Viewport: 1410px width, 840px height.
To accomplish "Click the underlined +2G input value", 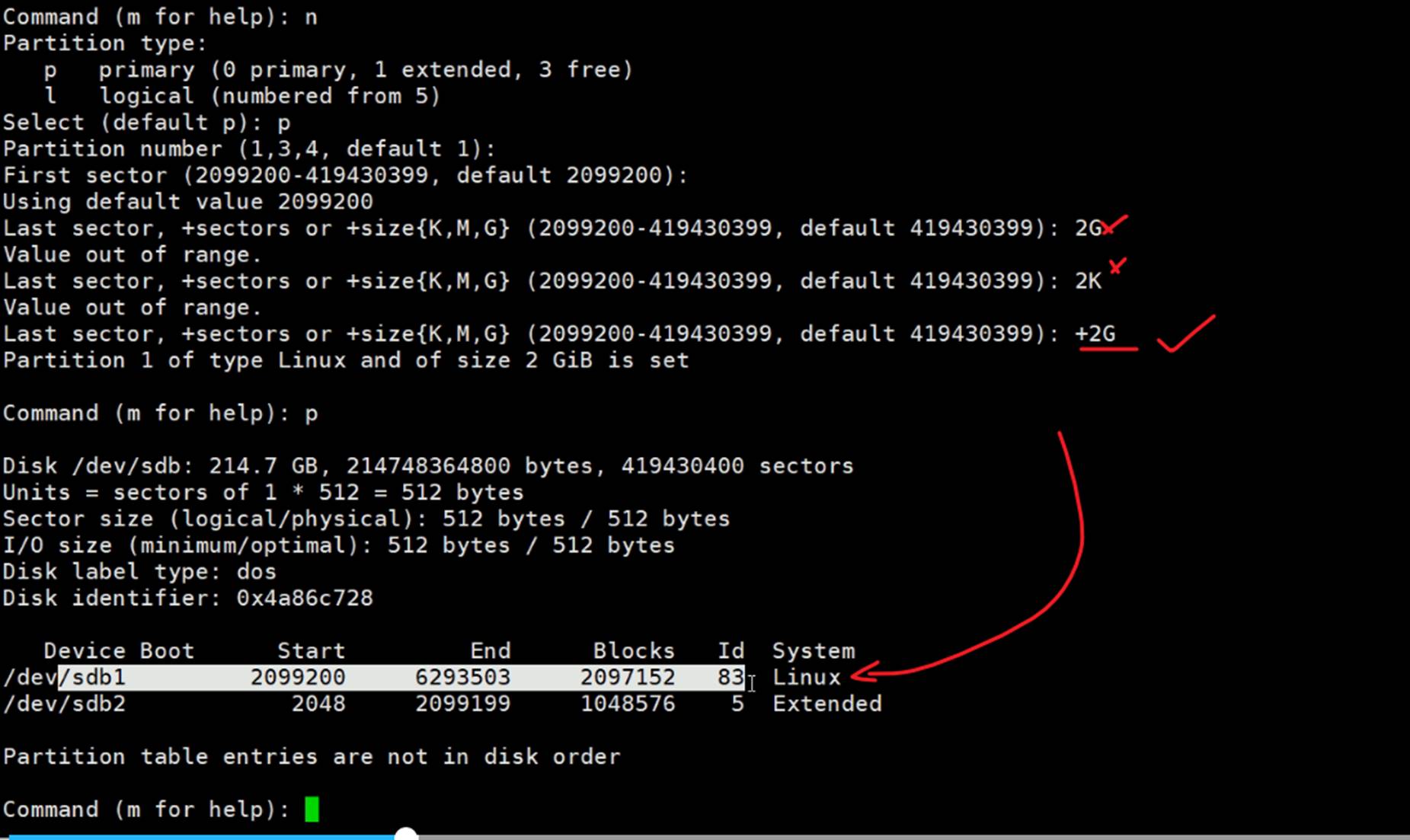I will pyautogui.click(x=1095, y=334).
